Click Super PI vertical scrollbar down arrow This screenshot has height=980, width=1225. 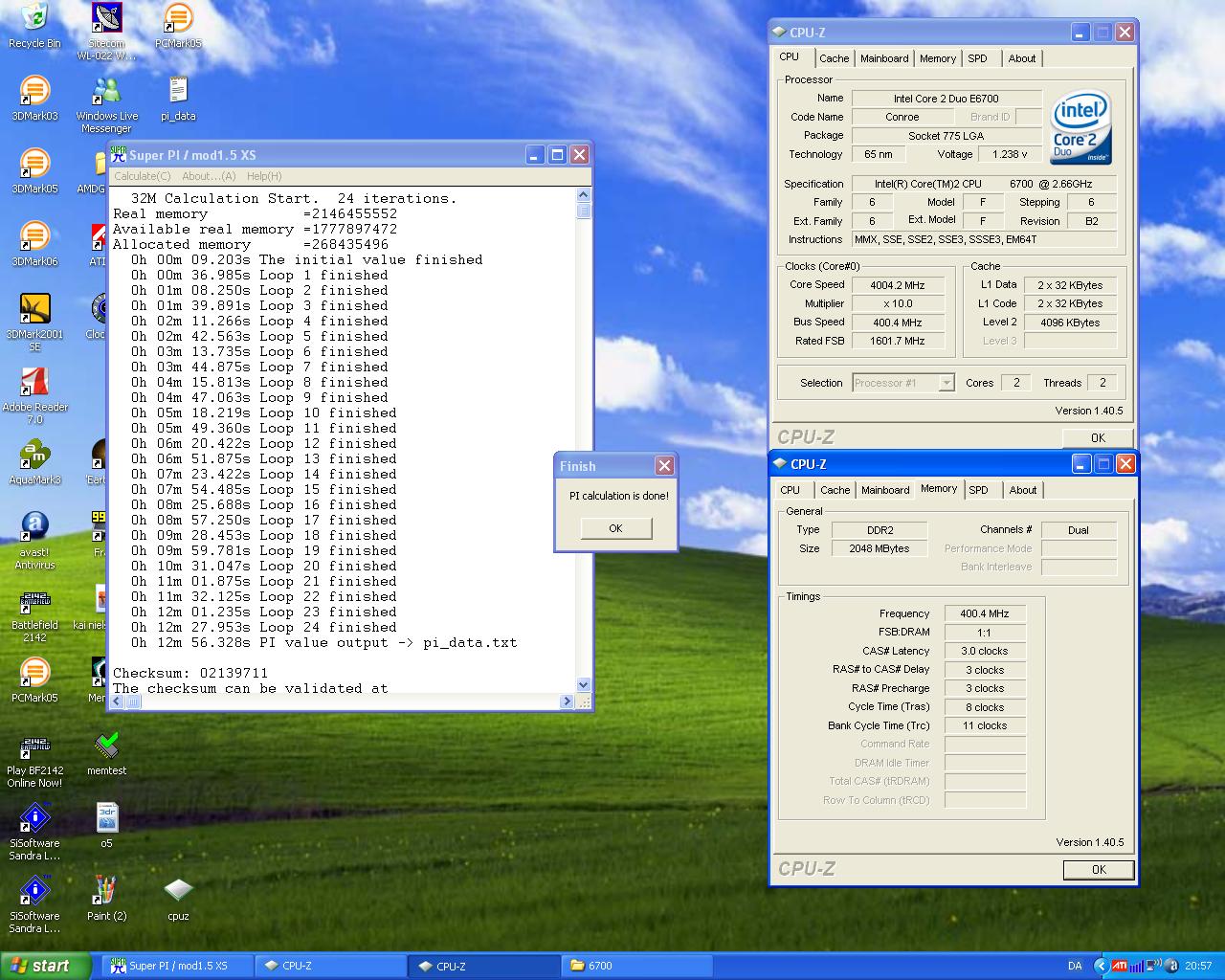tap(584, 685)
